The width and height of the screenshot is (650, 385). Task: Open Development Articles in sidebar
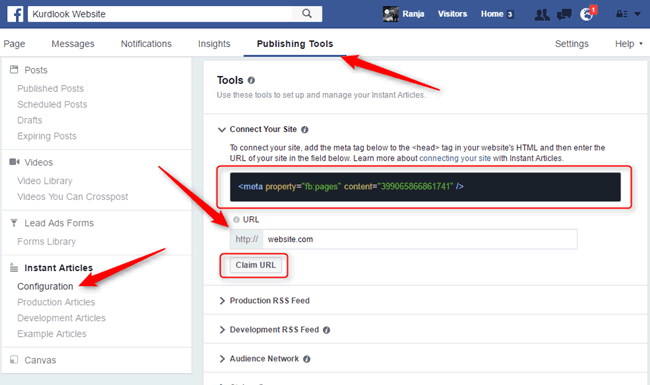coord(61,318)
